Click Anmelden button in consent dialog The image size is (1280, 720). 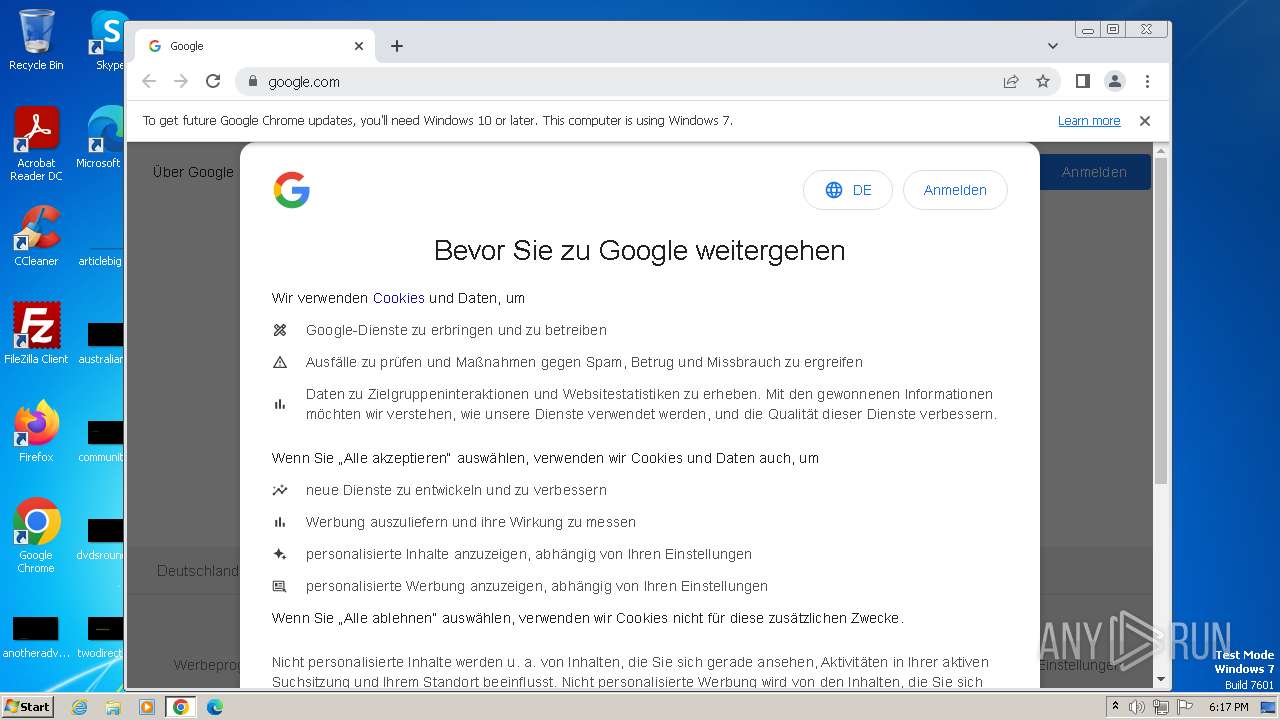point(955,190)
